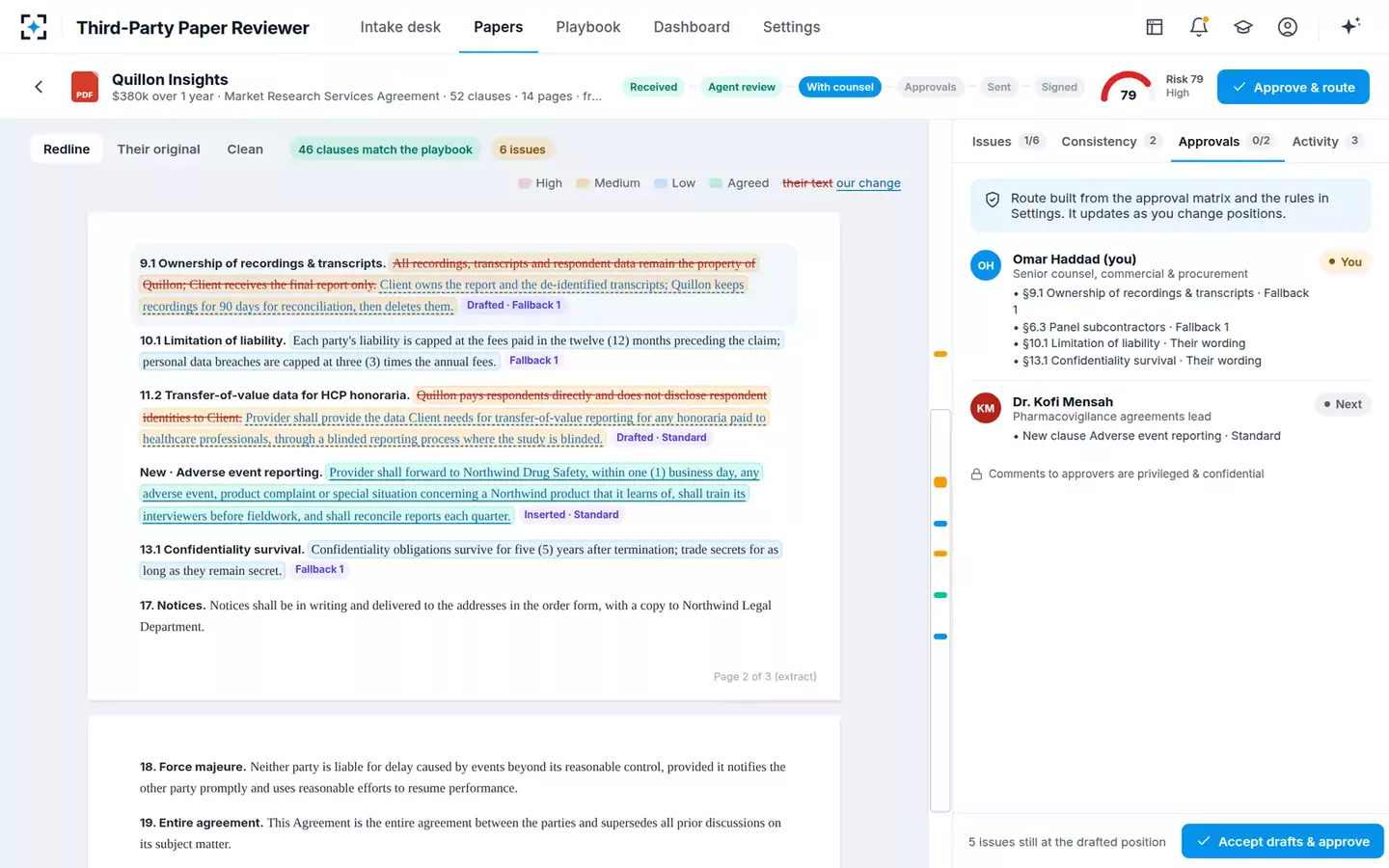This screenshot has height=868, width=1389.
Task: Switch to the Redline view
Action: pyautogui.click(x=67, y=149)
